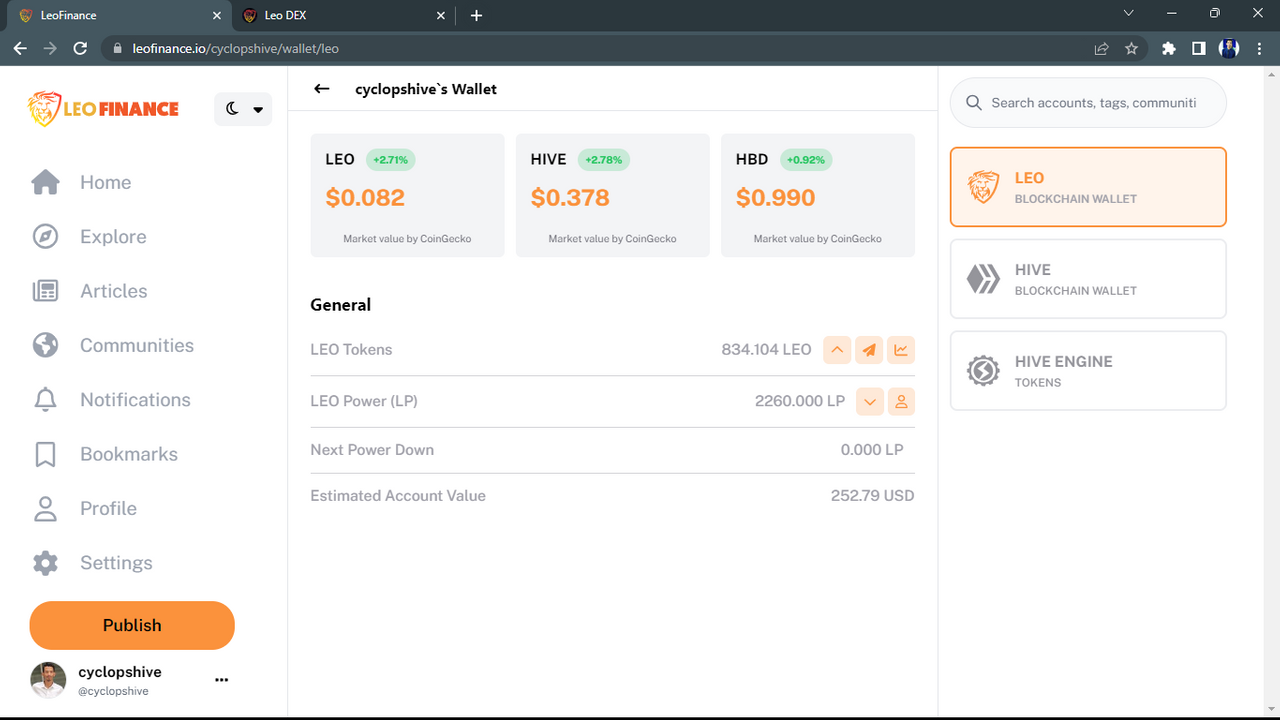The image size is (1280, 720).
Task: Click the Publish button
Action: [x=132, y=625]
